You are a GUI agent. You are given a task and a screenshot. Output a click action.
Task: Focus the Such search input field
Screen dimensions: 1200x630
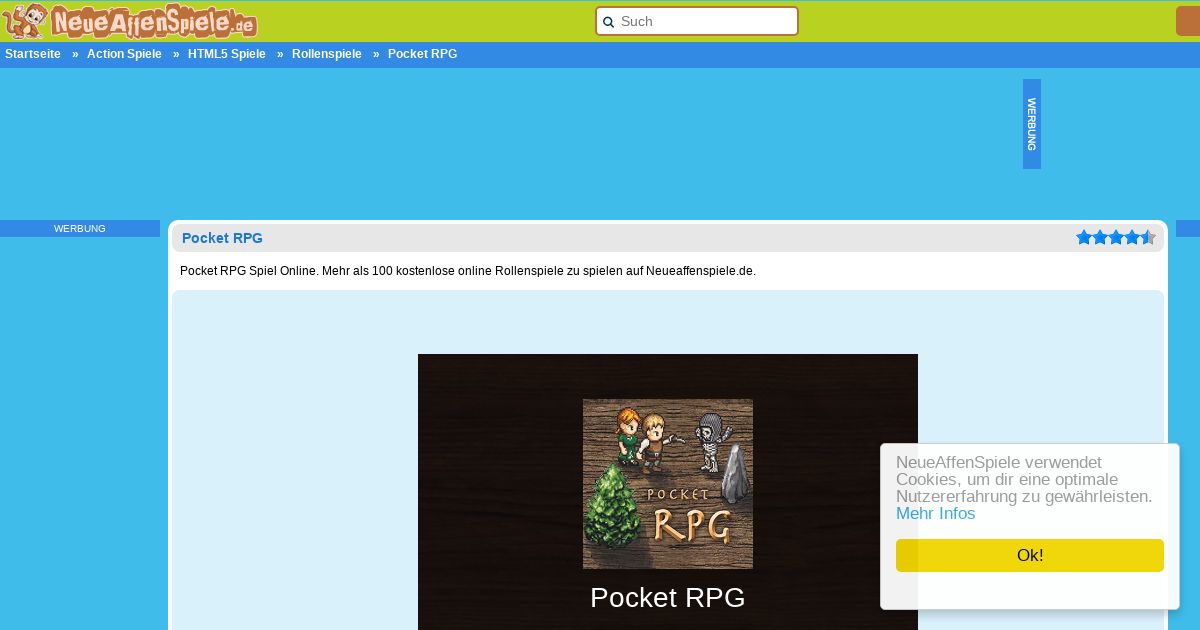[697, 21]
